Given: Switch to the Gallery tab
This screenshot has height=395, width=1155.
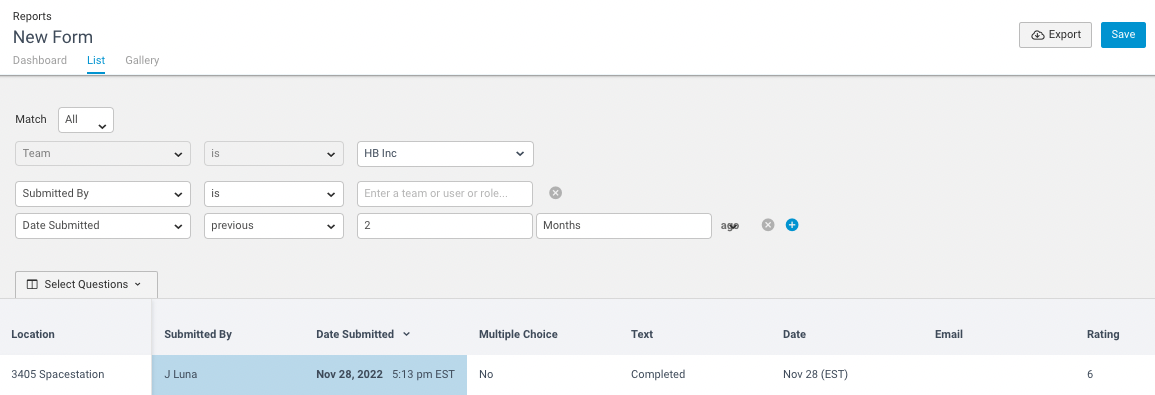Looking at the screenshot, I should [142, 60].
